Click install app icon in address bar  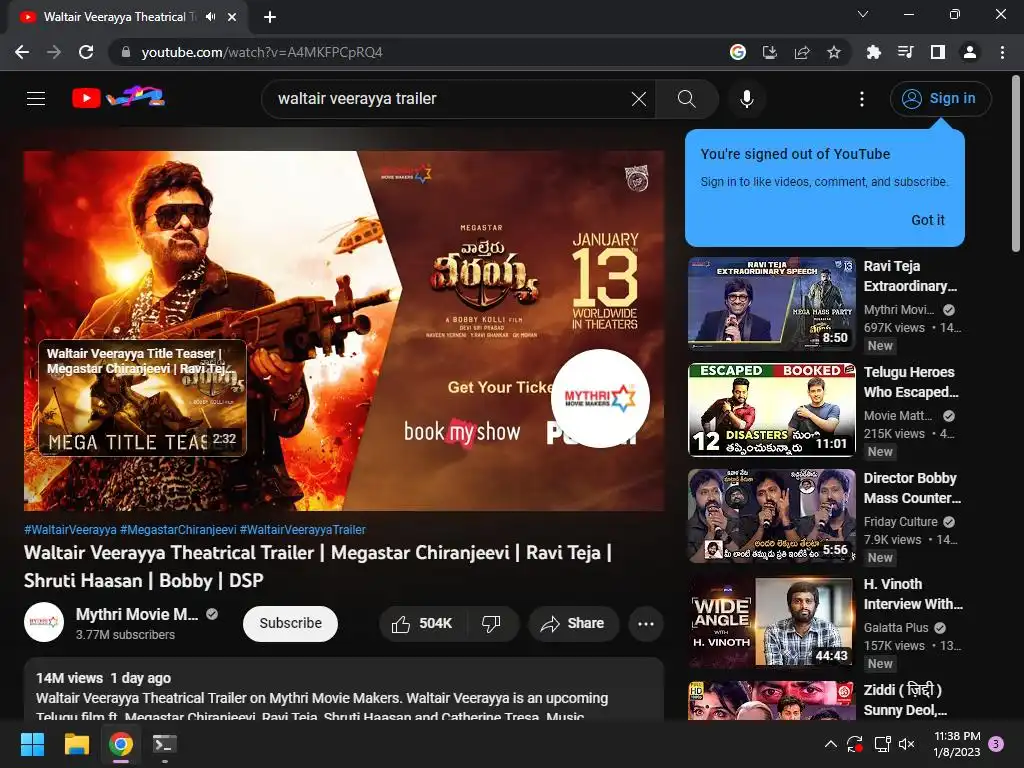(x=770, y=52)
